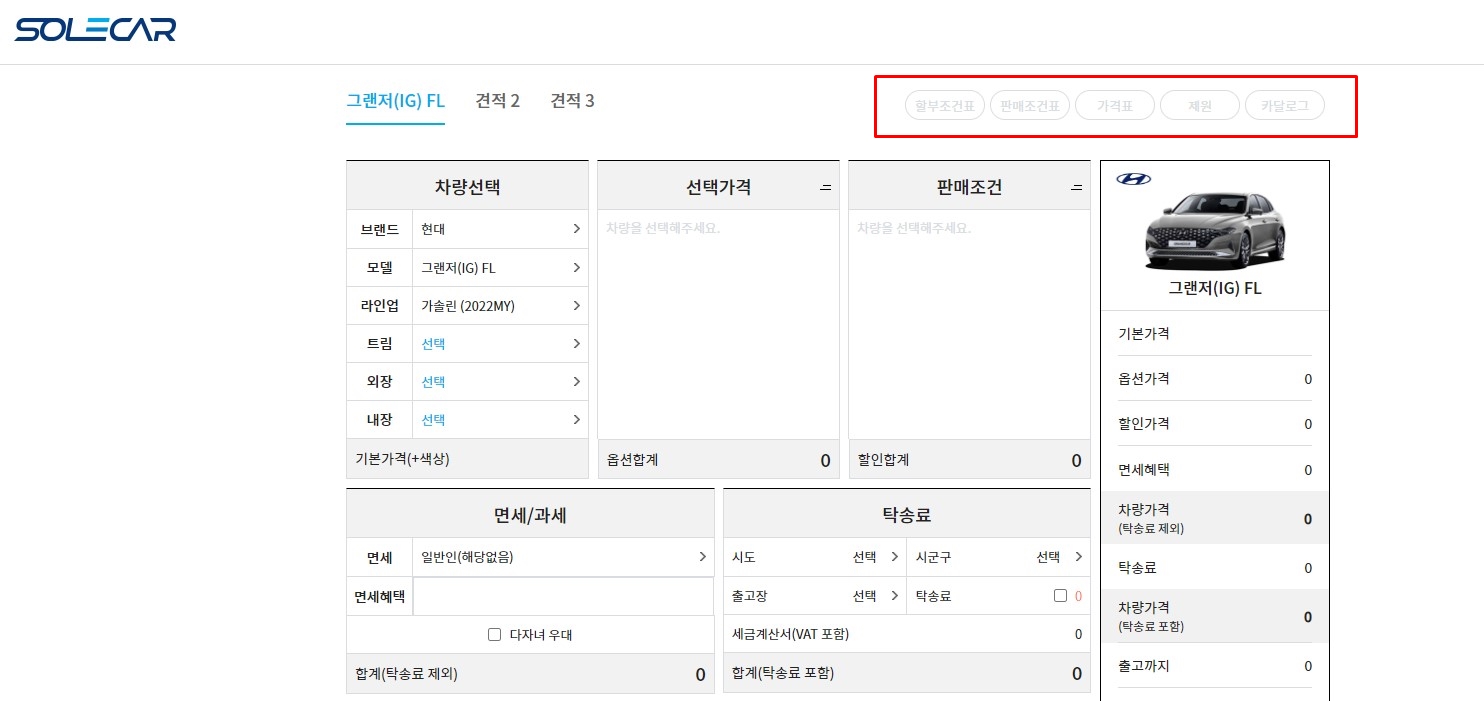Click the 옵션합계 total row
This screenshot has width=1484, height=701.
[718, 460]
